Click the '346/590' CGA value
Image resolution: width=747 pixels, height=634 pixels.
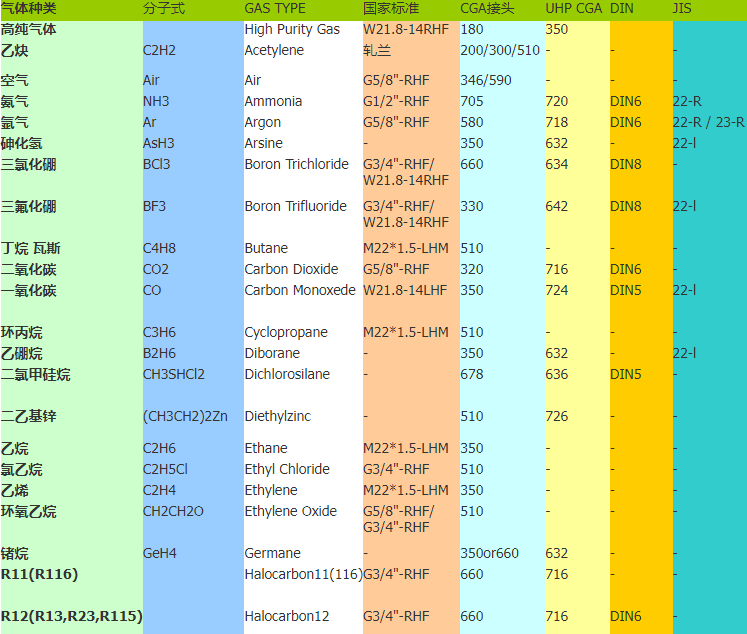tap(485, 81)
